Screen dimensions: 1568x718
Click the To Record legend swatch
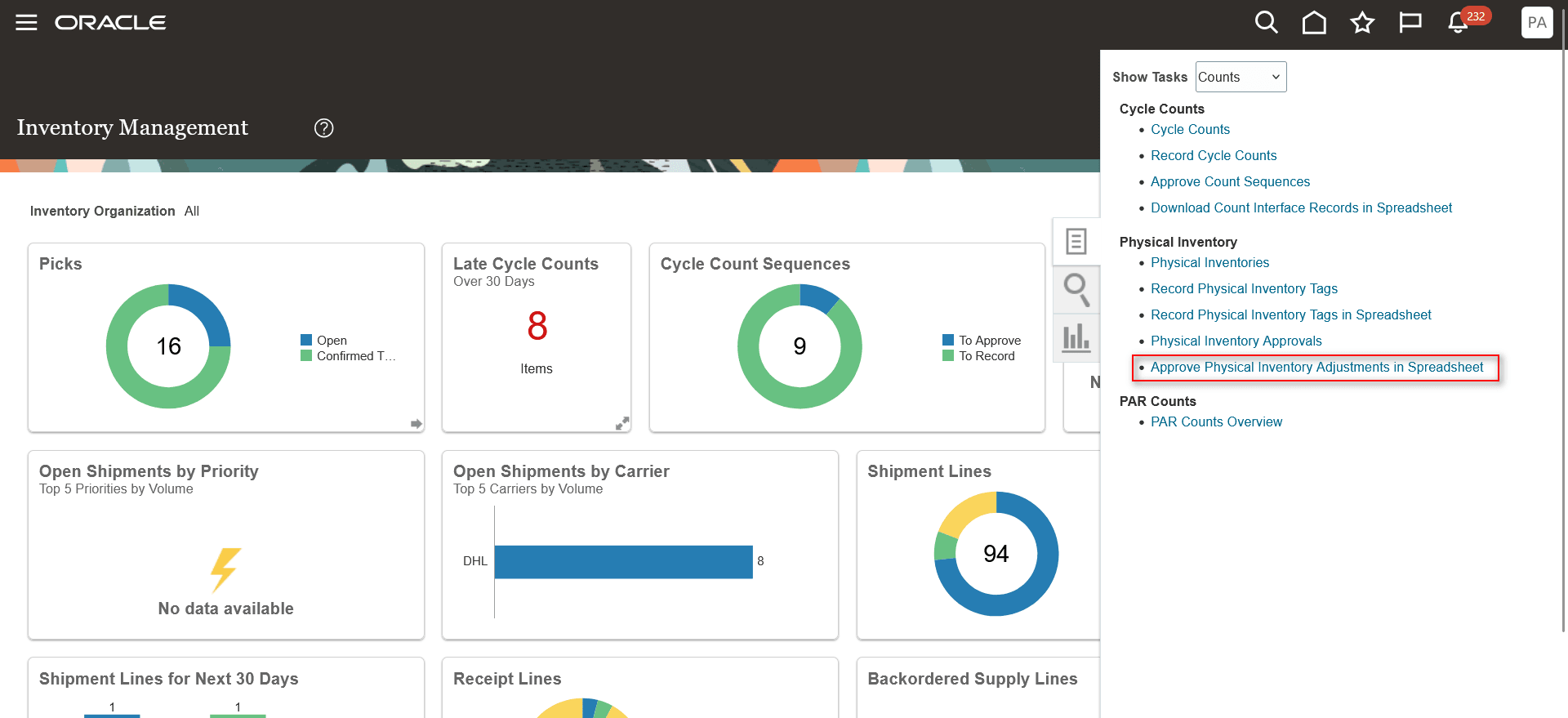click(948, 355)
